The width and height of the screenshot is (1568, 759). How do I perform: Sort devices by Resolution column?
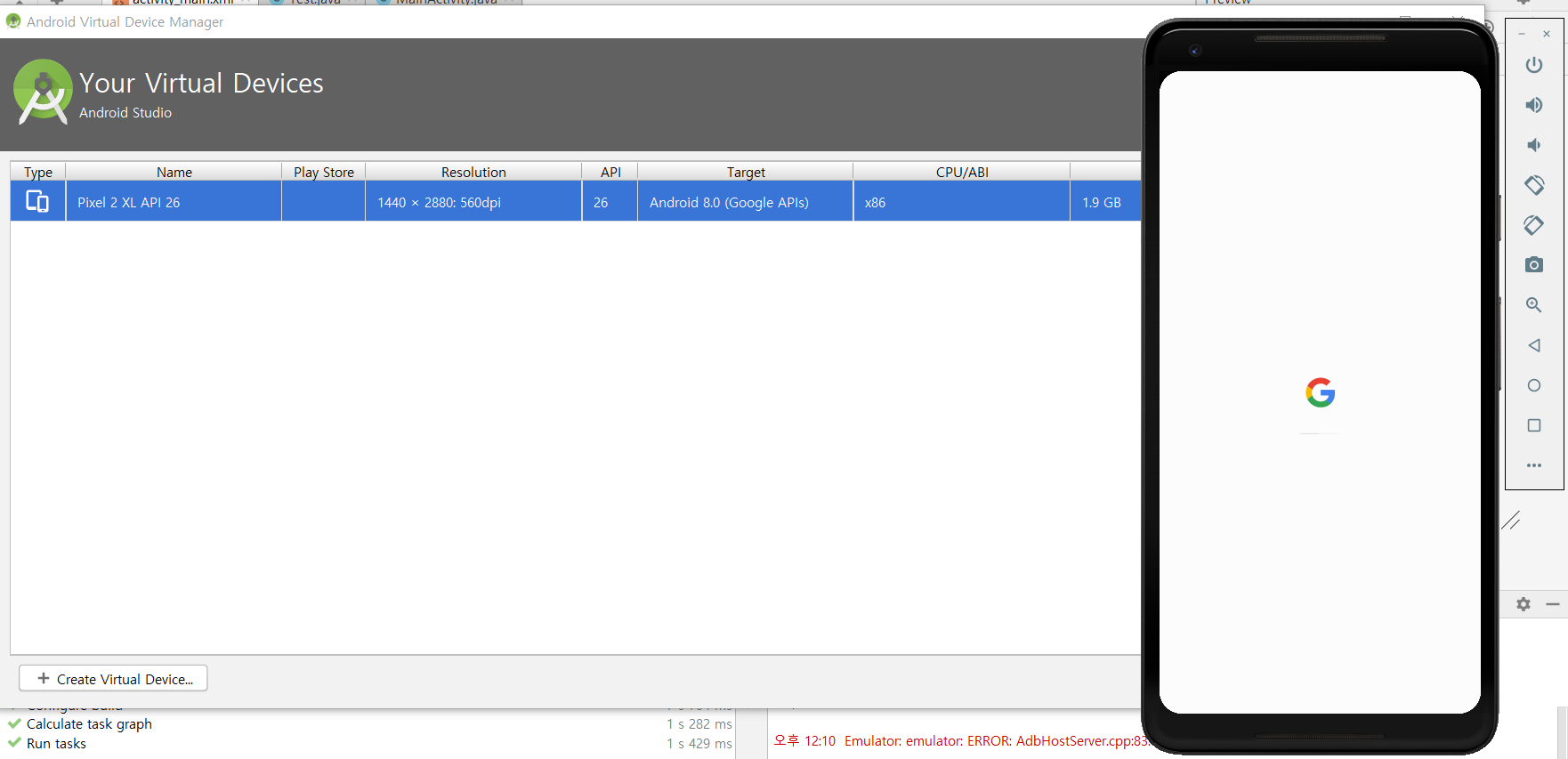(473, 172)
